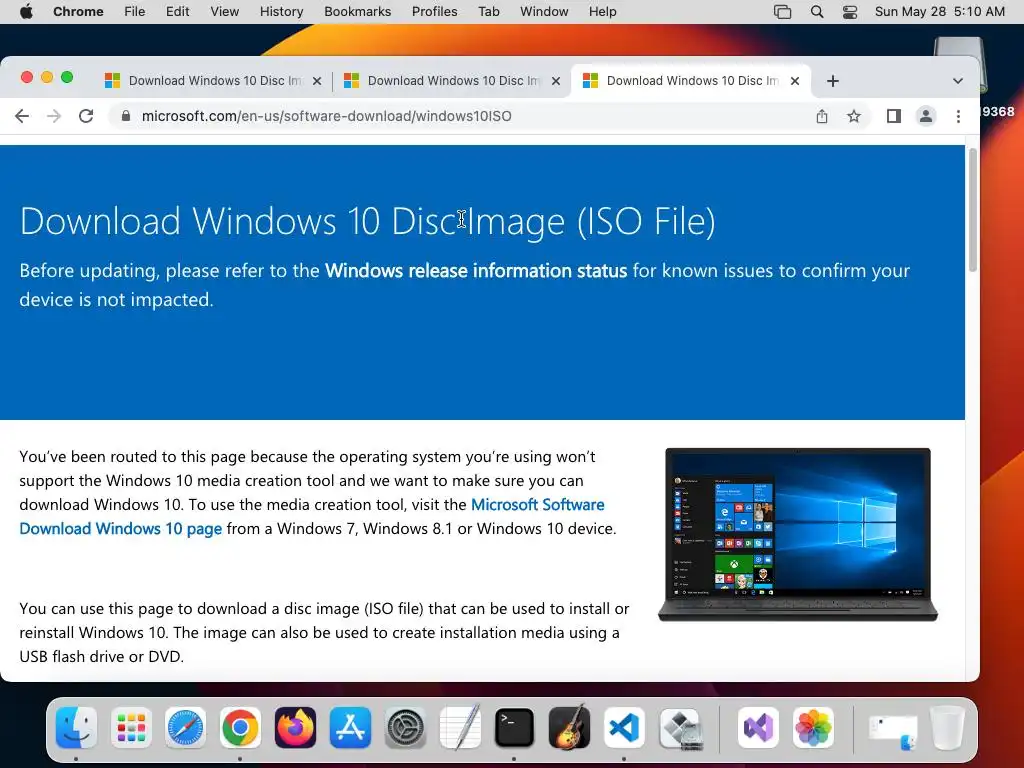Open Boot Camp Assistant in the Dock
1024x768 pixels.
pyautogui.click(x=680, y=728)
